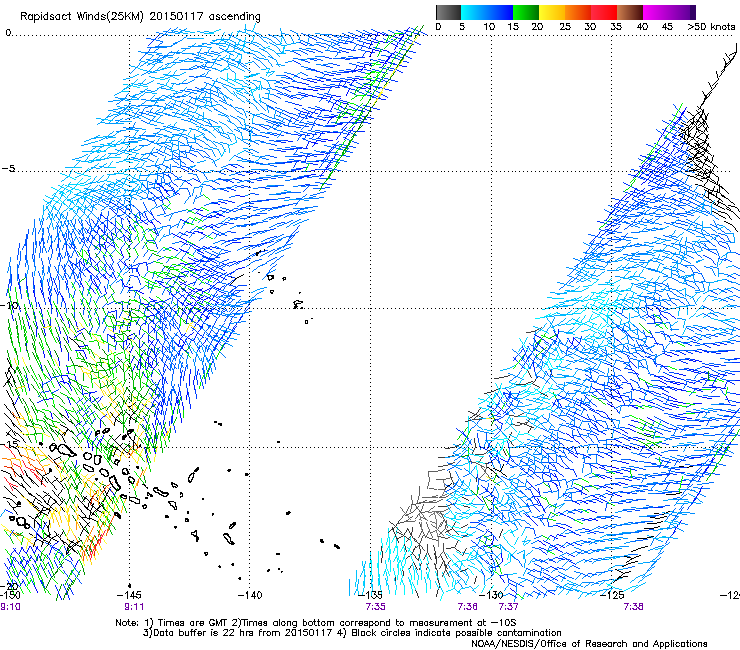Click the '>50 knots' legend label
The height and width of the screenshot is (650, 740).
click(x=711, y=27)
